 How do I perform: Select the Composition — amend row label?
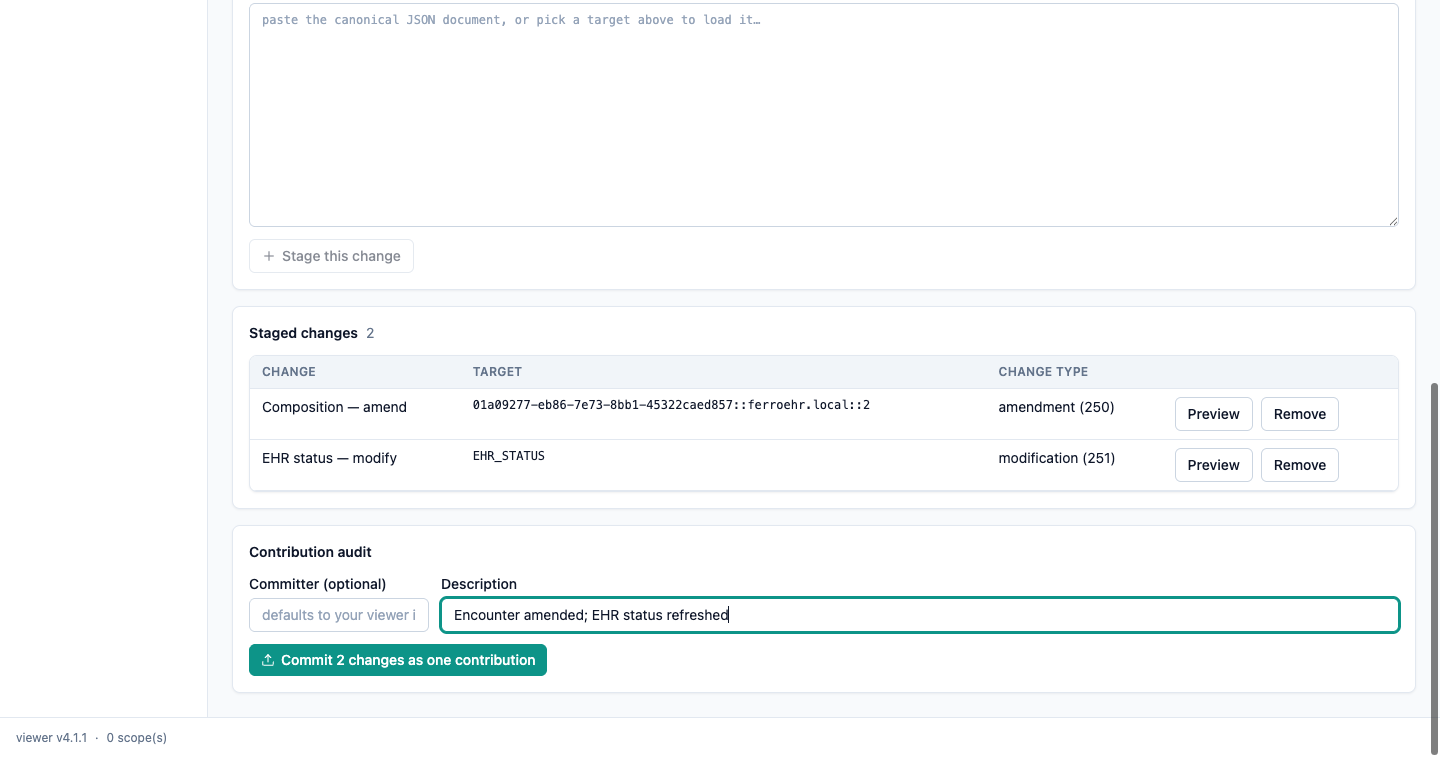pos(334,407)
